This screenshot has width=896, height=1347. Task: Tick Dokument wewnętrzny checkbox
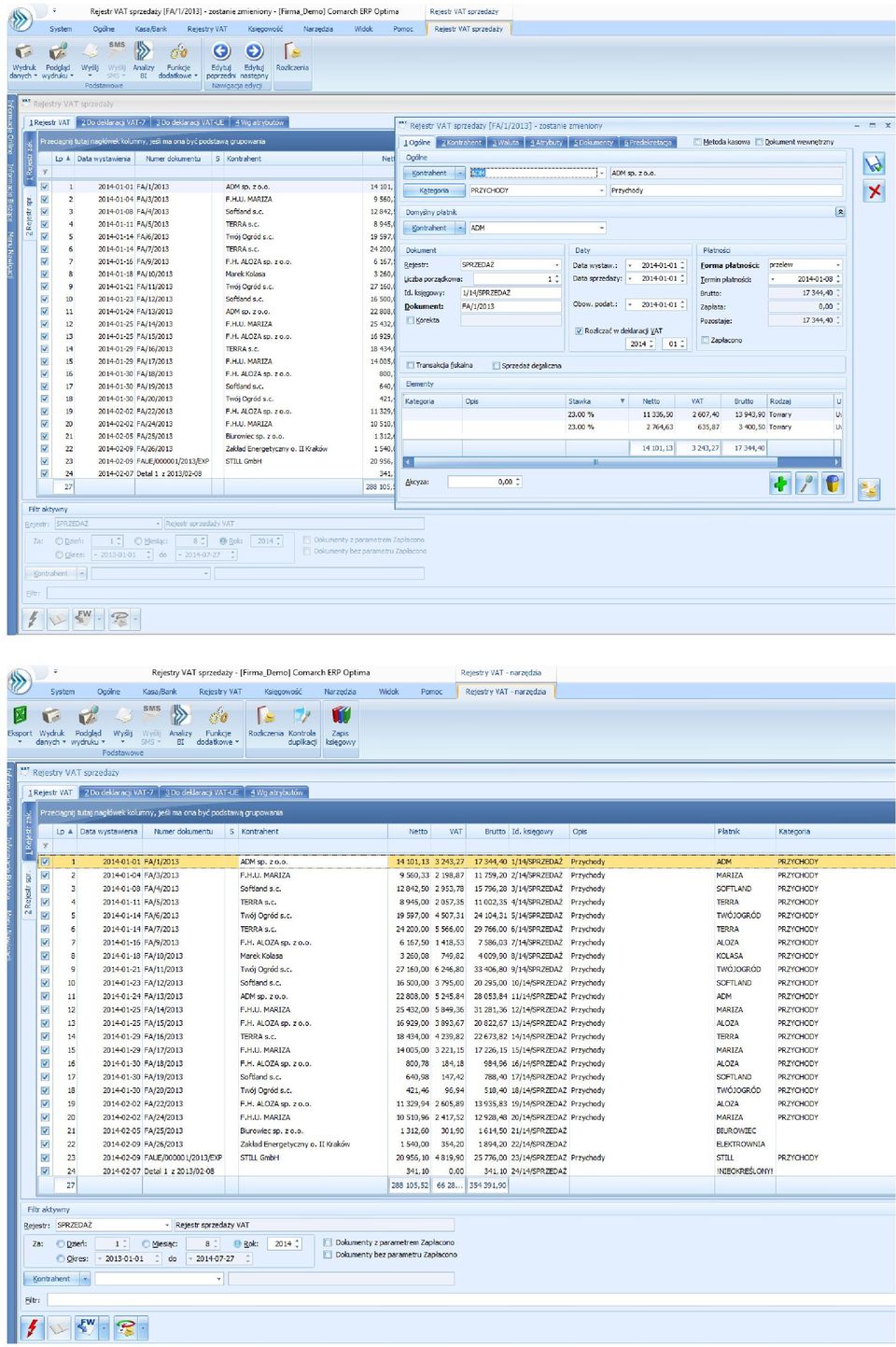760,142
